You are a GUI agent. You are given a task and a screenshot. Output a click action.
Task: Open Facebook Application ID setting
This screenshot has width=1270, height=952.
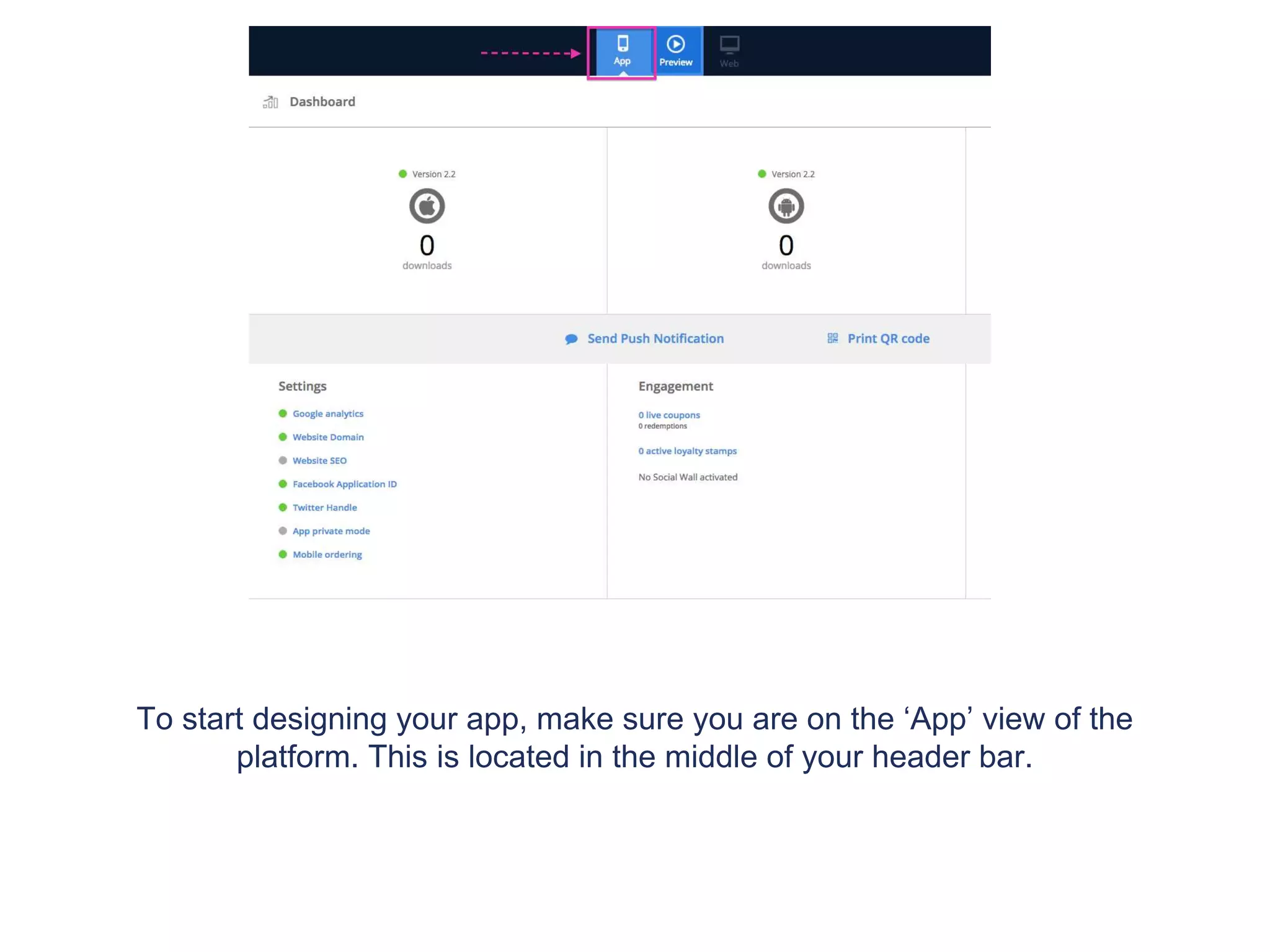pyautogui.click(x=344, y=485)
